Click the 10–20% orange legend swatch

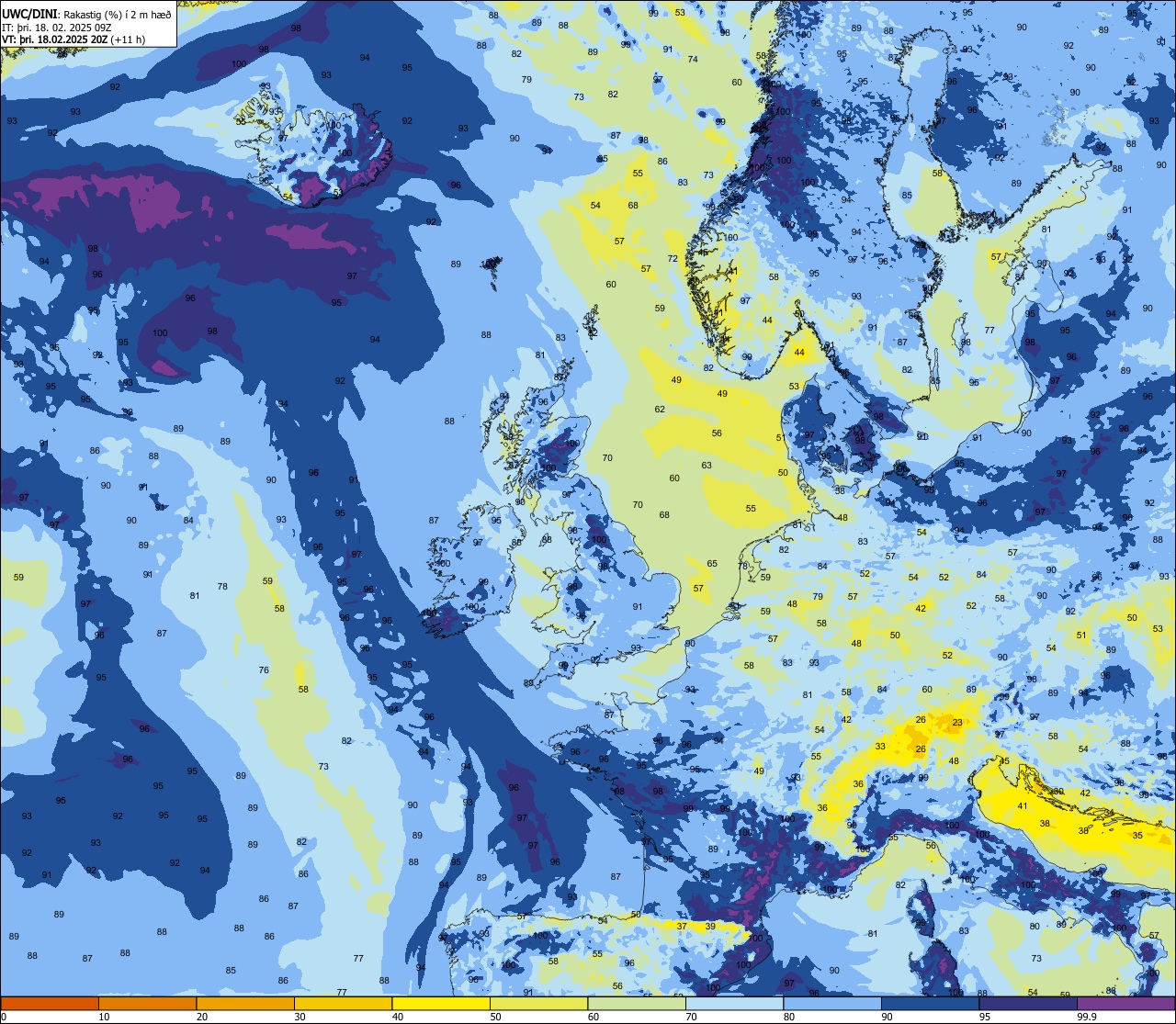coord(147,1003)
